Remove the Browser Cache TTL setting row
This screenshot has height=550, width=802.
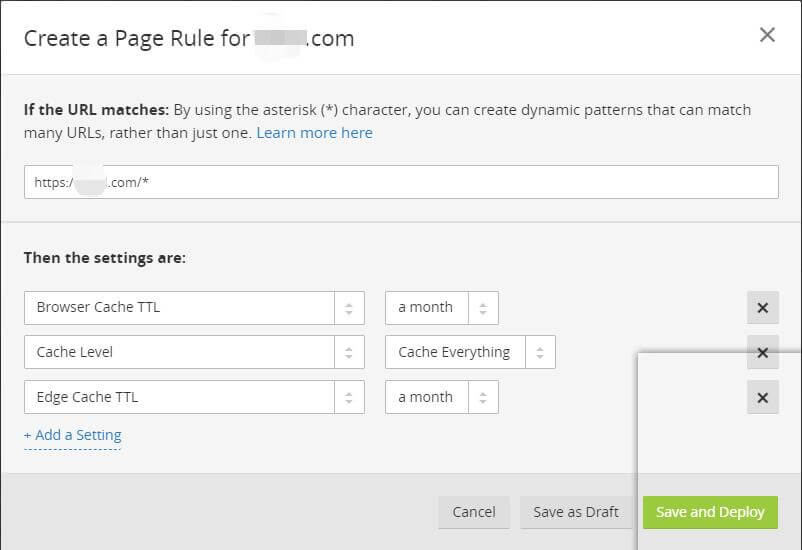762,308
